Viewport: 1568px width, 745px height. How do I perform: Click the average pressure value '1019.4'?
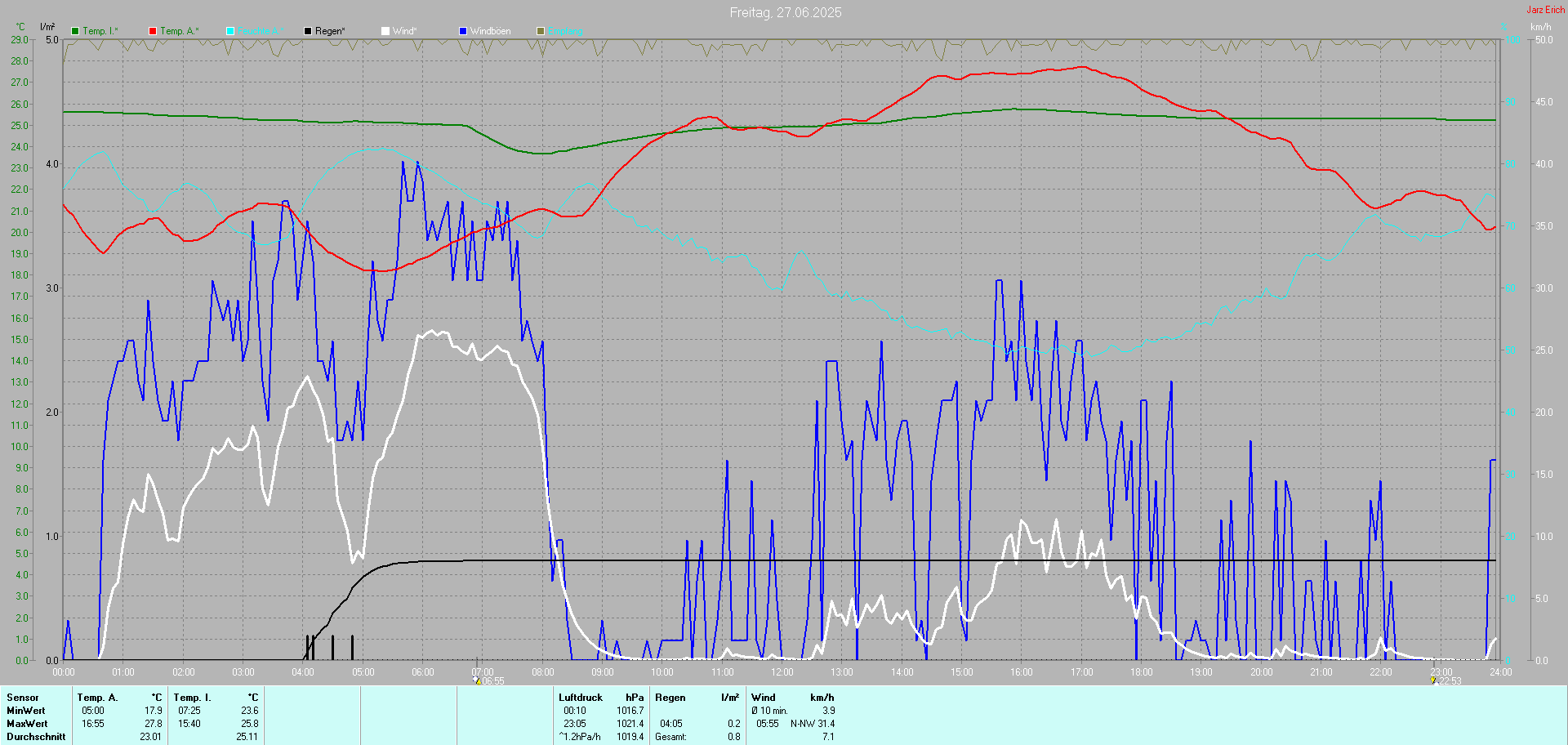click(630, 737)
